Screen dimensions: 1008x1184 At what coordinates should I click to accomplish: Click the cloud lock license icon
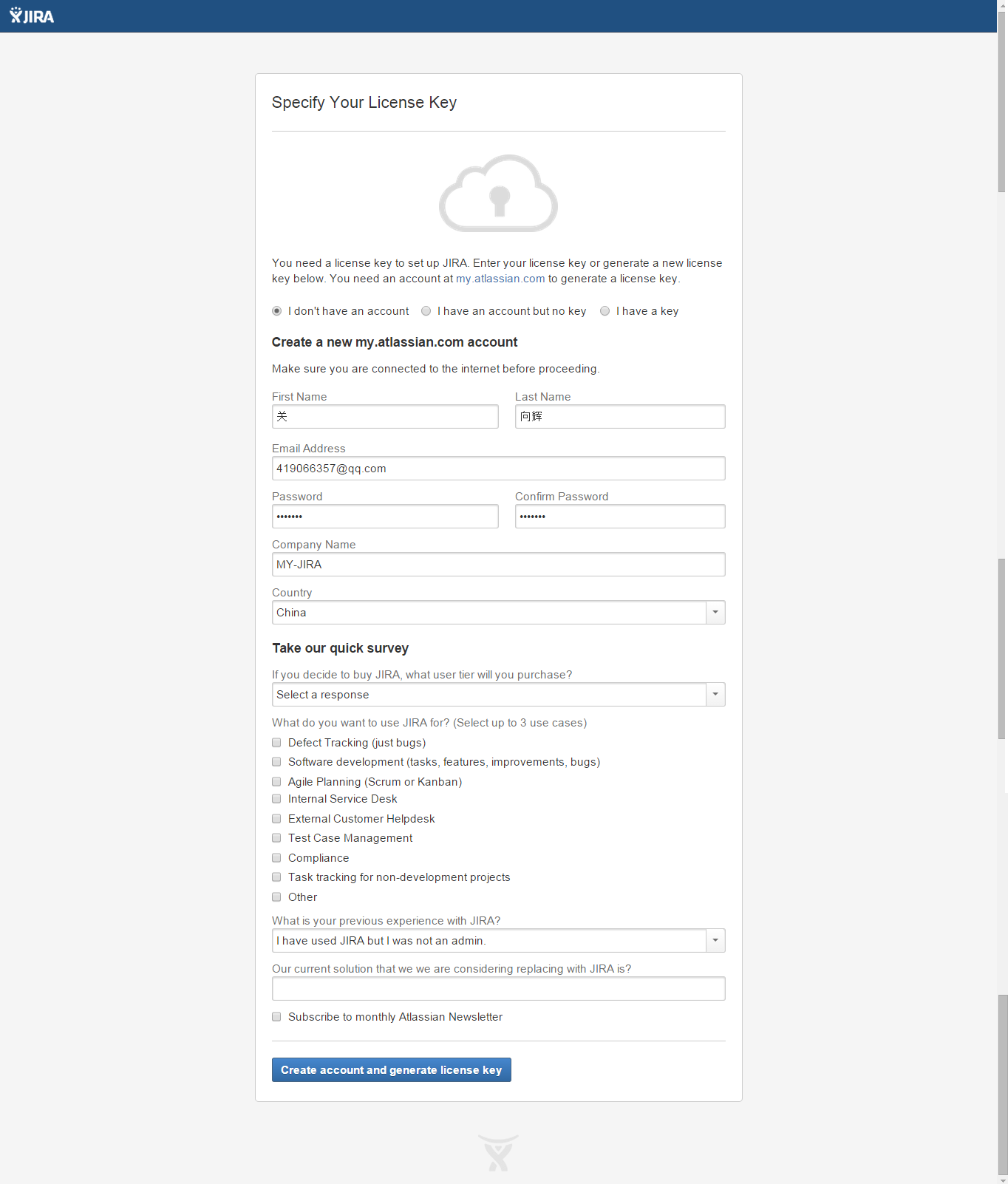pos(498,194)
